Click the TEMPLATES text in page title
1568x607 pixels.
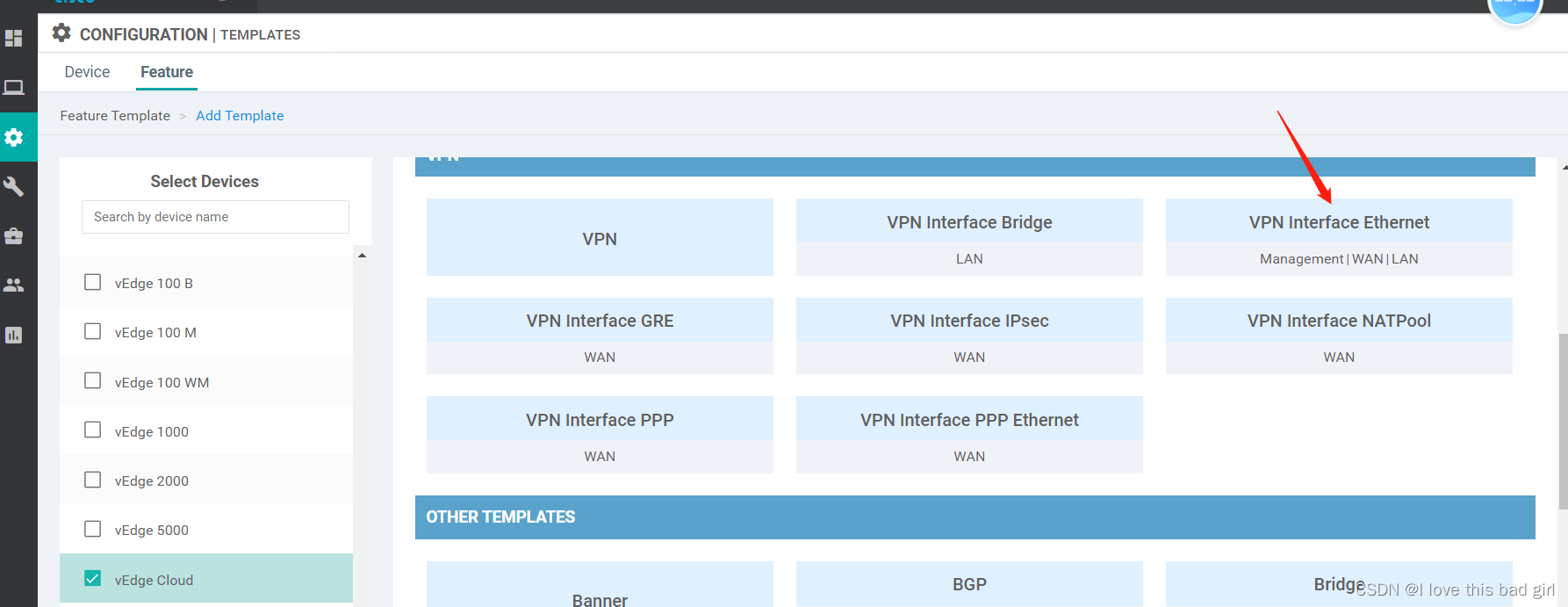click(261, 35)
